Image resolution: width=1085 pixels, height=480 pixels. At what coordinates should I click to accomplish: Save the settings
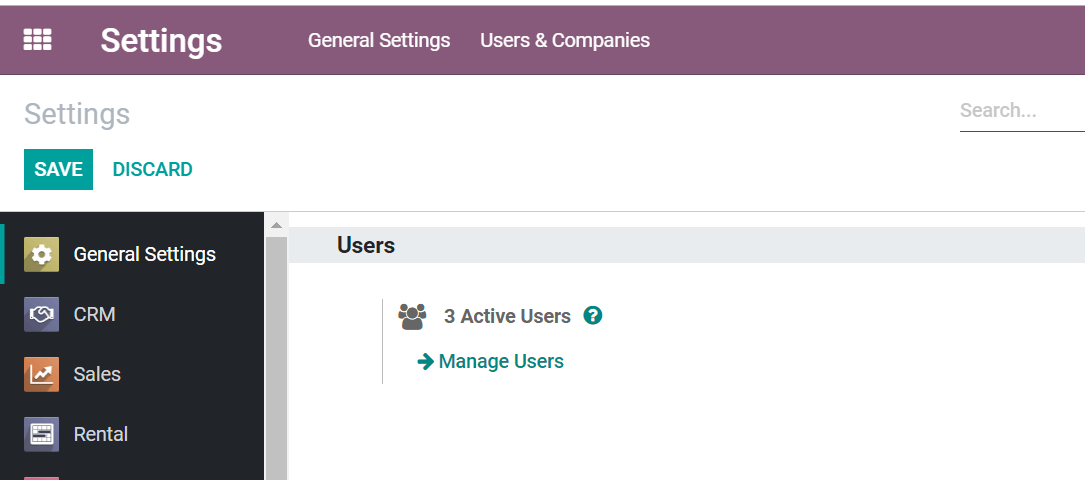coord(58,169)
